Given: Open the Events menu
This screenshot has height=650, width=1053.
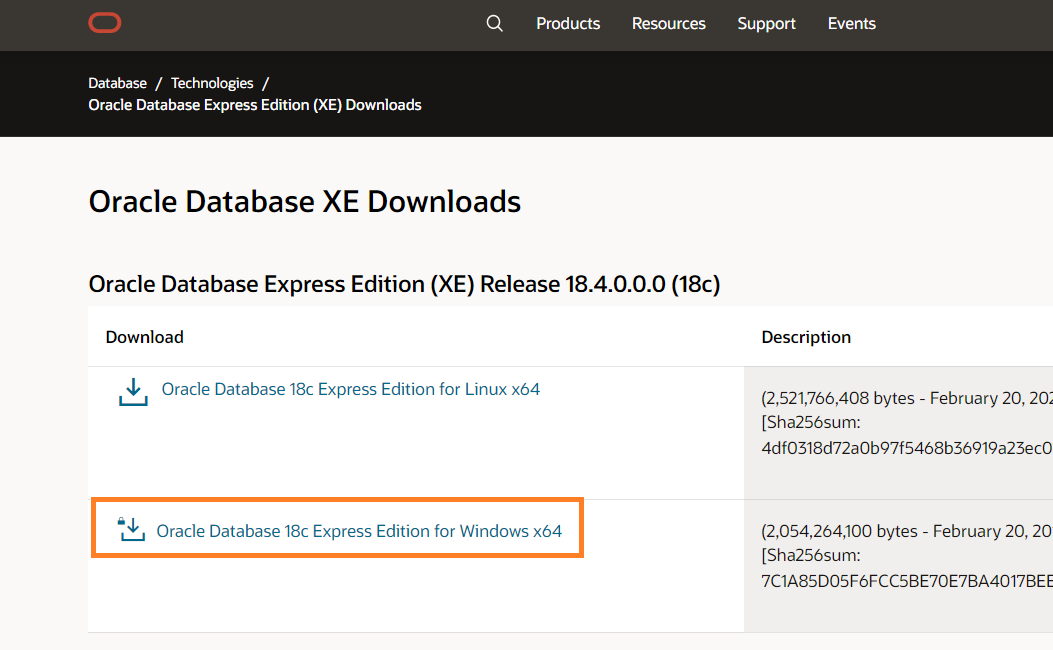Looking at the screenshot, I should click(852, 24).
